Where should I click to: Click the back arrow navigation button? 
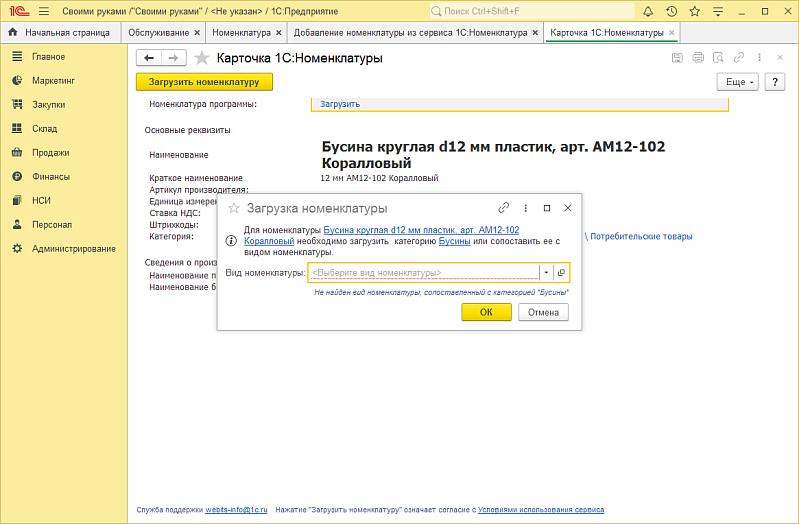click(148, 58)
